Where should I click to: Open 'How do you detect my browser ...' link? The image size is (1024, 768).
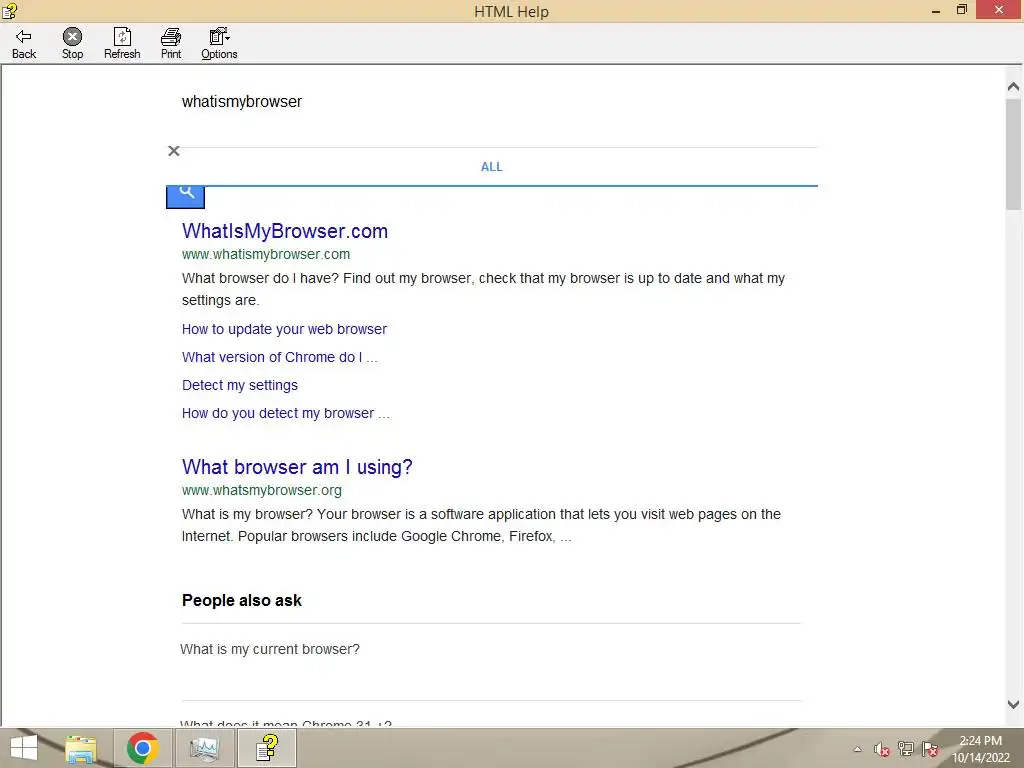285,413
